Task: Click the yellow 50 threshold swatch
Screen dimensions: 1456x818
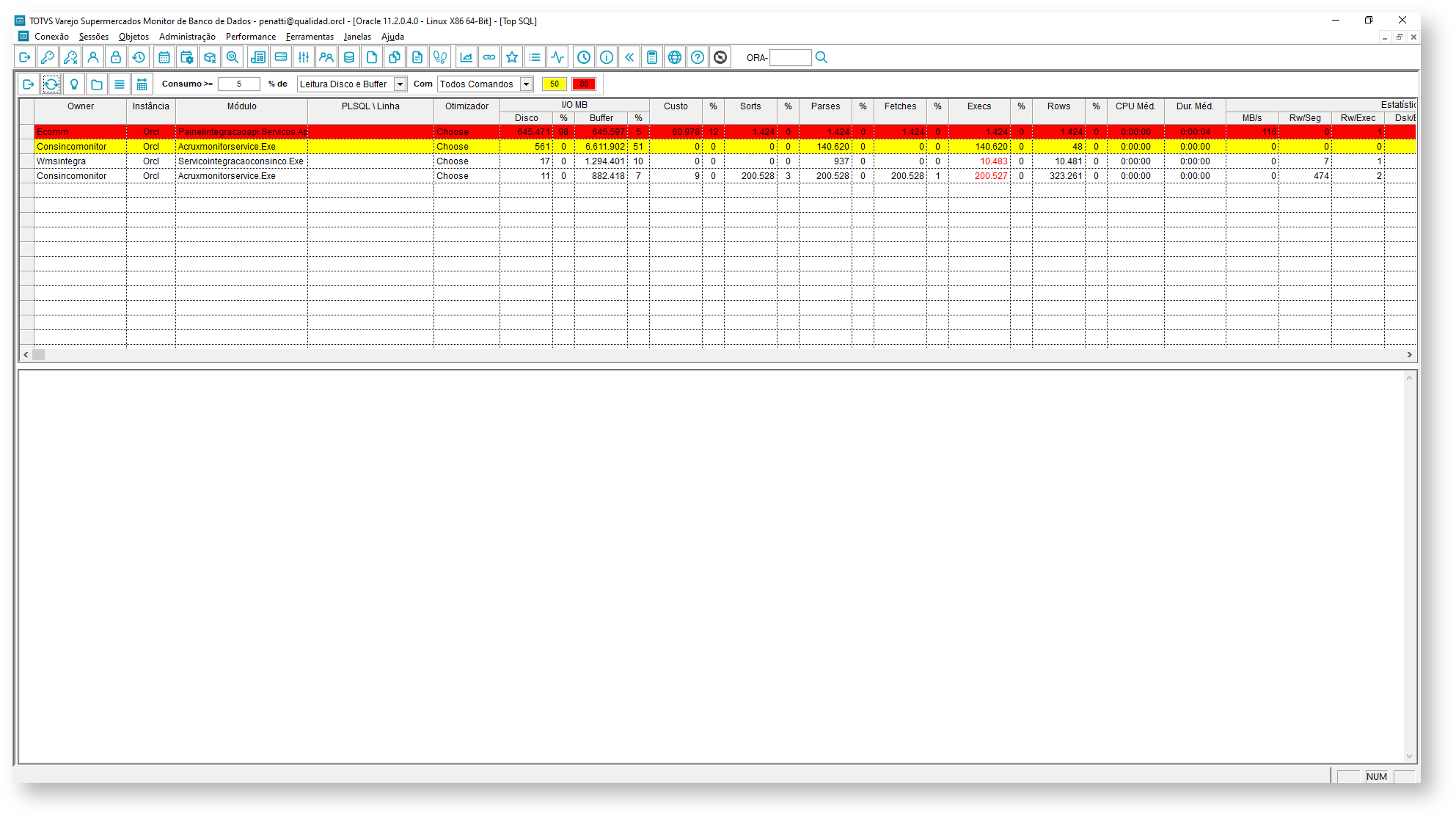Action: [555, 84]
